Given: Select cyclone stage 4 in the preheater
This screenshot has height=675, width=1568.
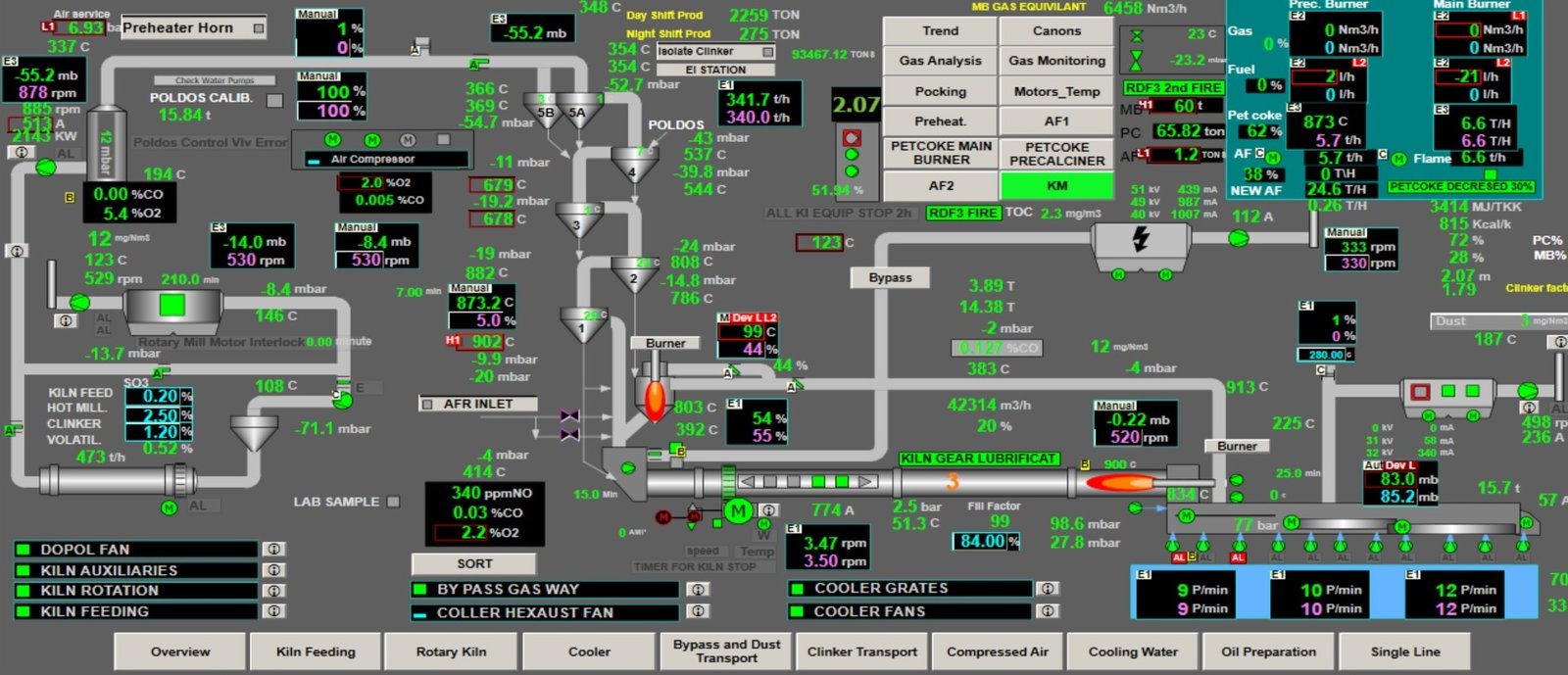Looking at the screenshot, I should [x=631, y=167].
